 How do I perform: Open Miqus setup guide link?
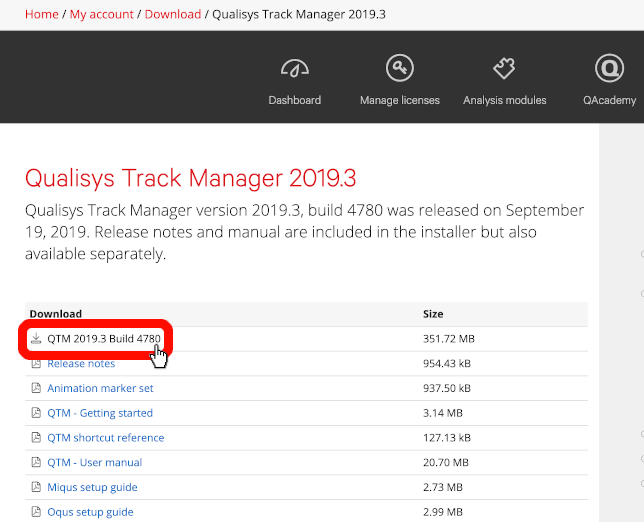[x=92, y=487]
